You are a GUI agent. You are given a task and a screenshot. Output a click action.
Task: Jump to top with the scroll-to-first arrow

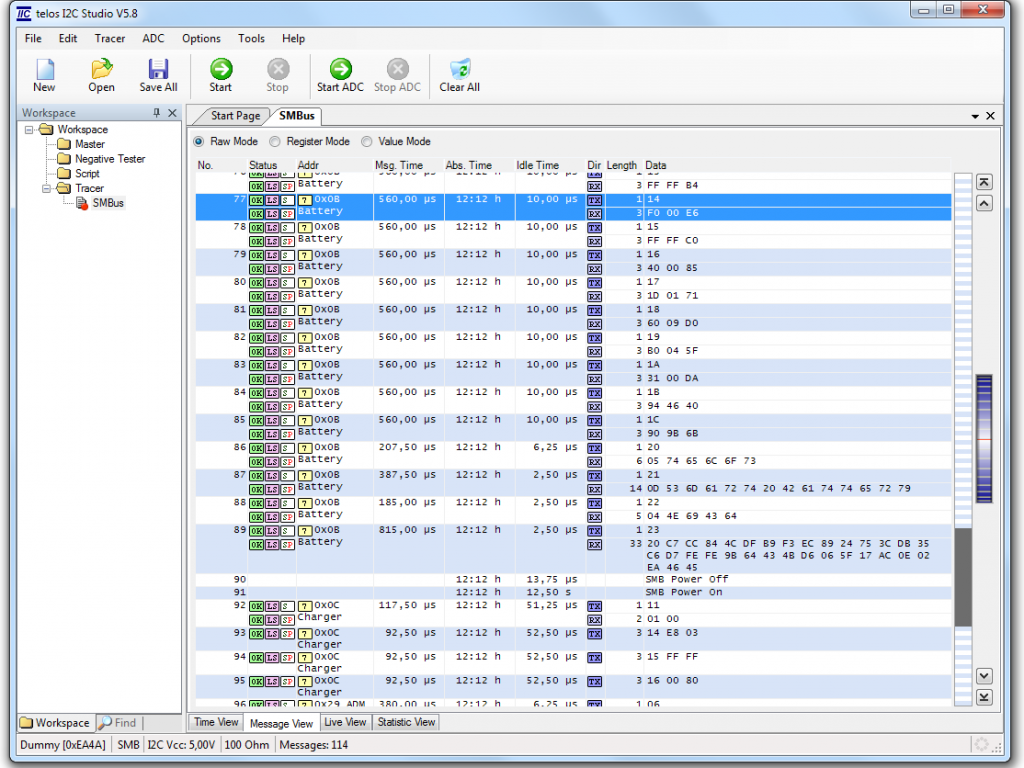[984, 182]
